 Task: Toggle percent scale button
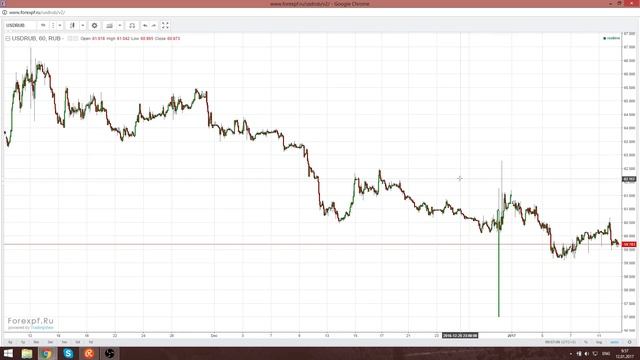click(x=586, y=342)
